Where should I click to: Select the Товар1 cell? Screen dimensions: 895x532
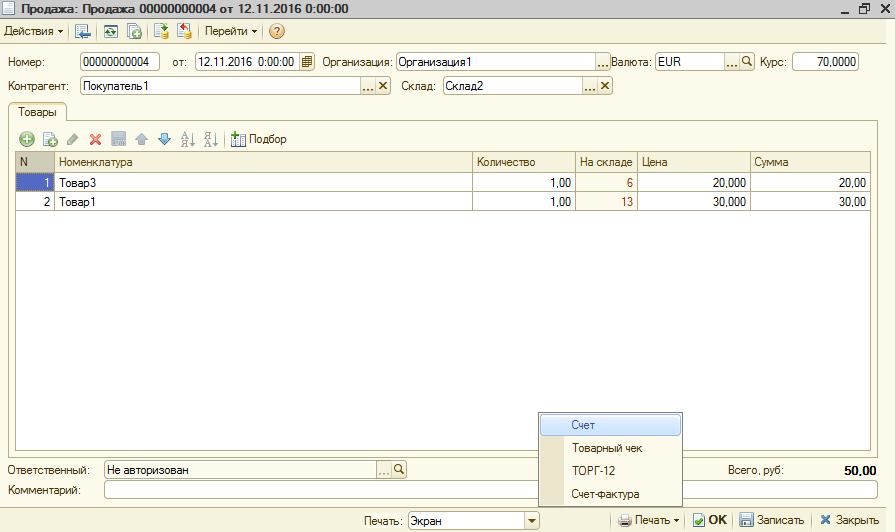click(263, 201)
